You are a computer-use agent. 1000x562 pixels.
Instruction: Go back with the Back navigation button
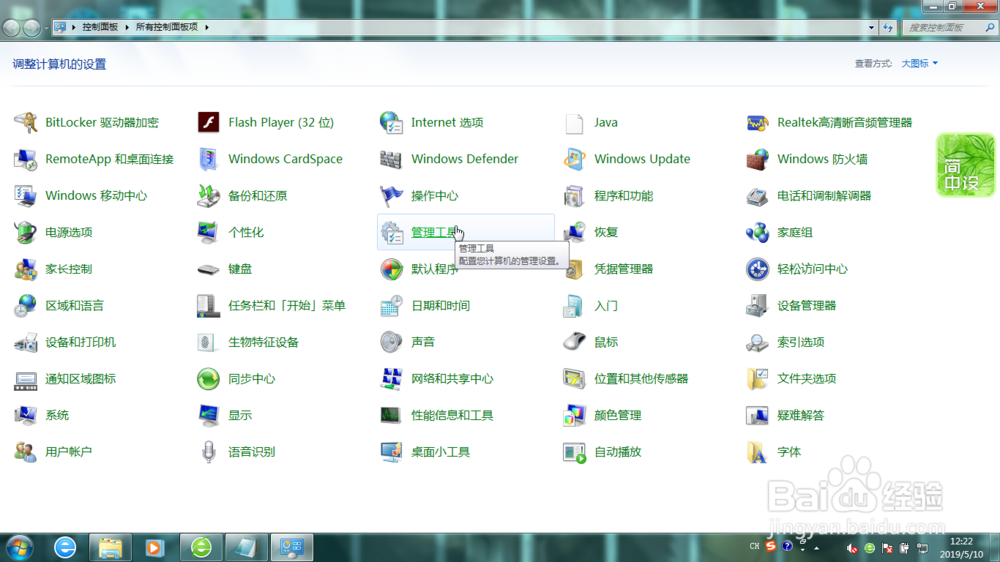(11, 27)
